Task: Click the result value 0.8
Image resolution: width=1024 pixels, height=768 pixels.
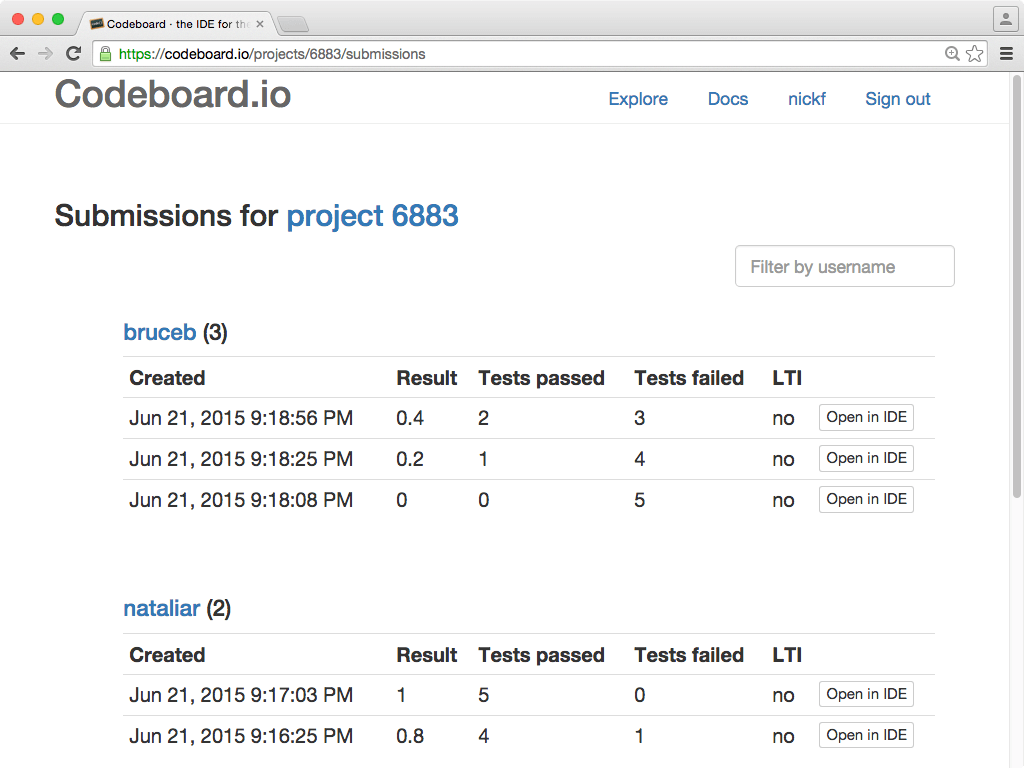Action: tap(409, 736)
